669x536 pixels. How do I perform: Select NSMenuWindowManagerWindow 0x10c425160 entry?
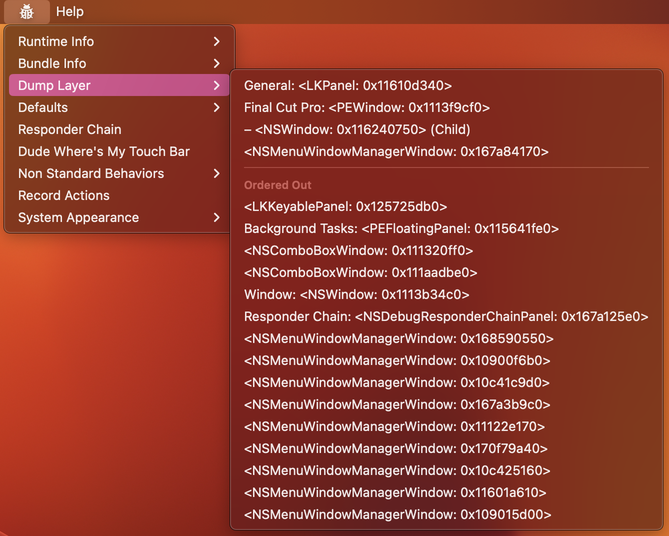(x=446, y=471)
